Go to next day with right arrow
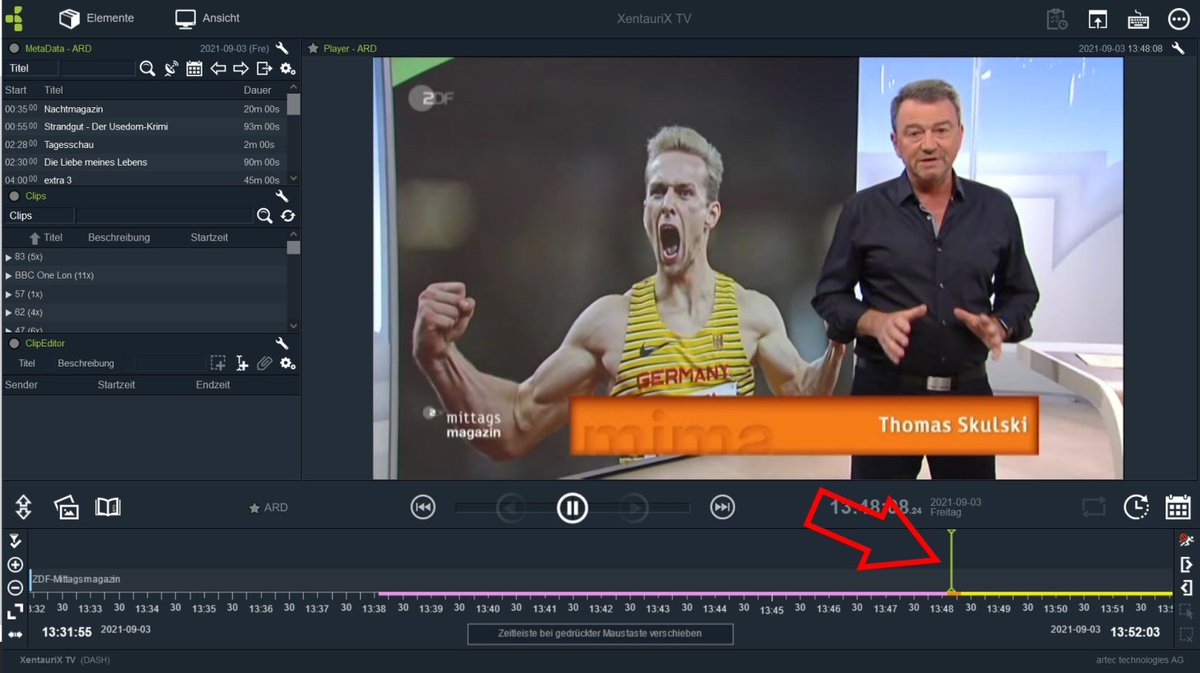Image resolution: width=1200 pixels, height=673 pixels. pos(240,68)
